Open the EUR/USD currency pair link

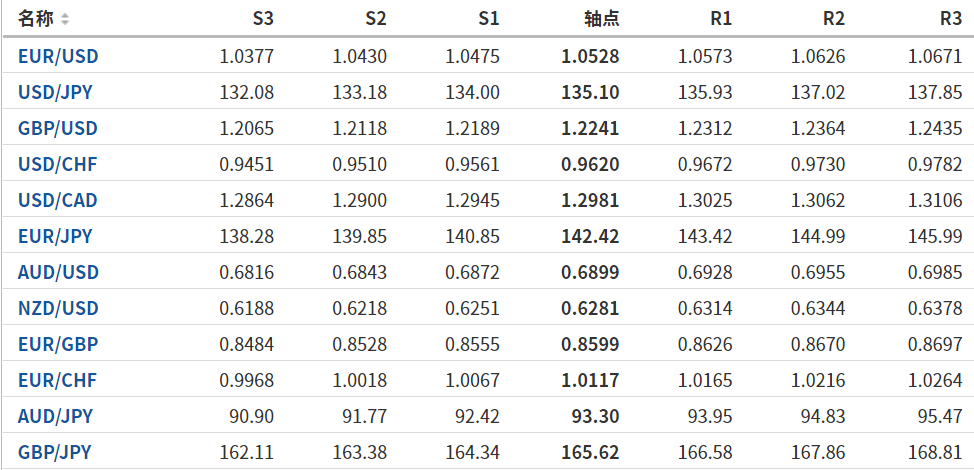pyautogui.click(x=58, y=57)
